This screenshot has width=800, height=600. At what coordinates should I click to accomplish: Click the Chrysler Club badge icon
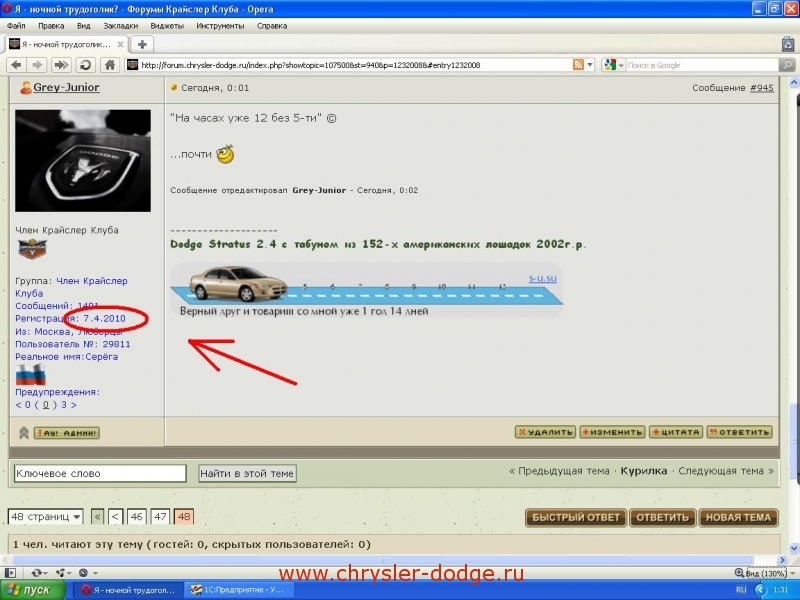tap(32, 249)
